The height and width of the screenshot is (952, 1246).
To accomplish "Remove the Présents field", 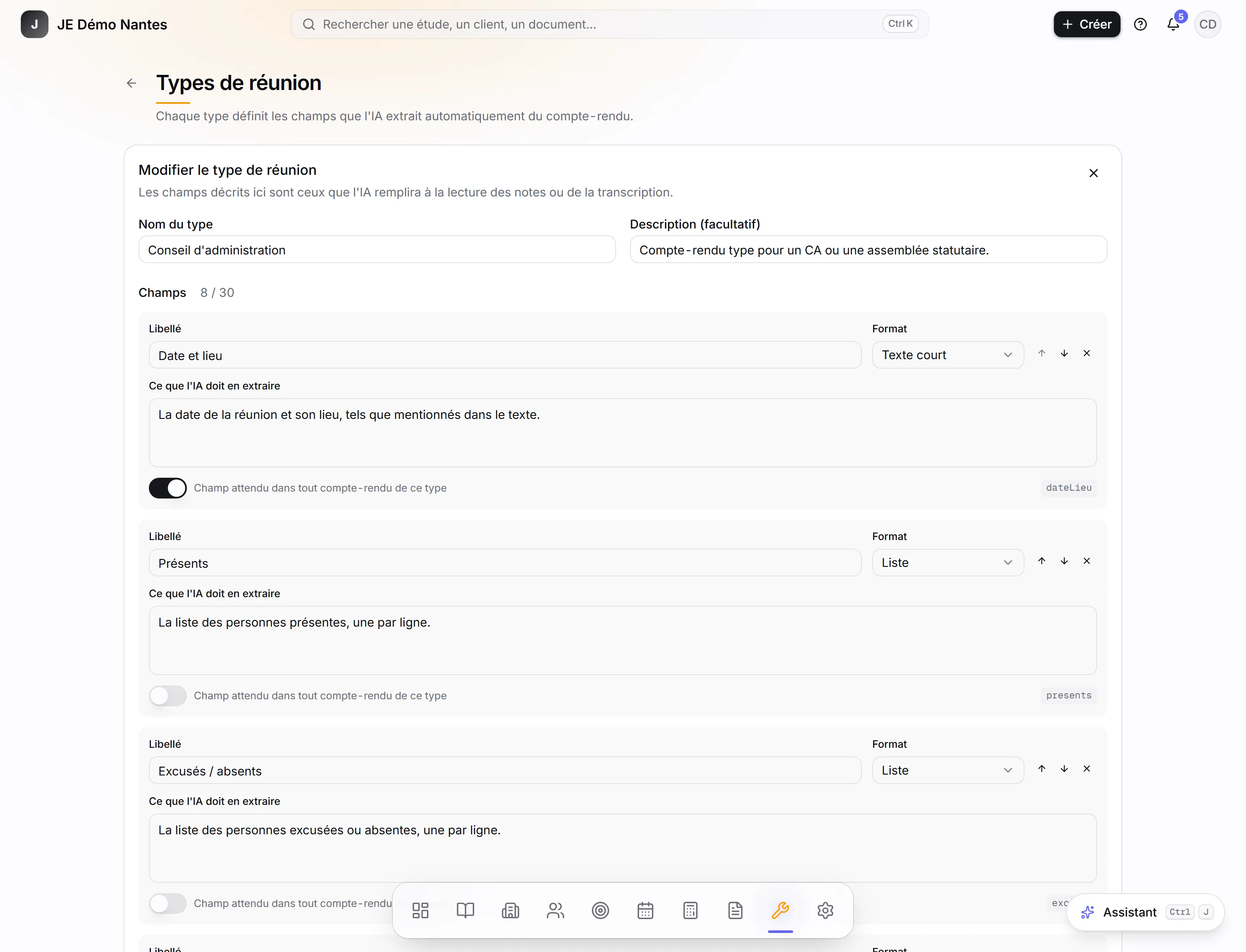I will pyautogui.click(x=1087, y=561).
